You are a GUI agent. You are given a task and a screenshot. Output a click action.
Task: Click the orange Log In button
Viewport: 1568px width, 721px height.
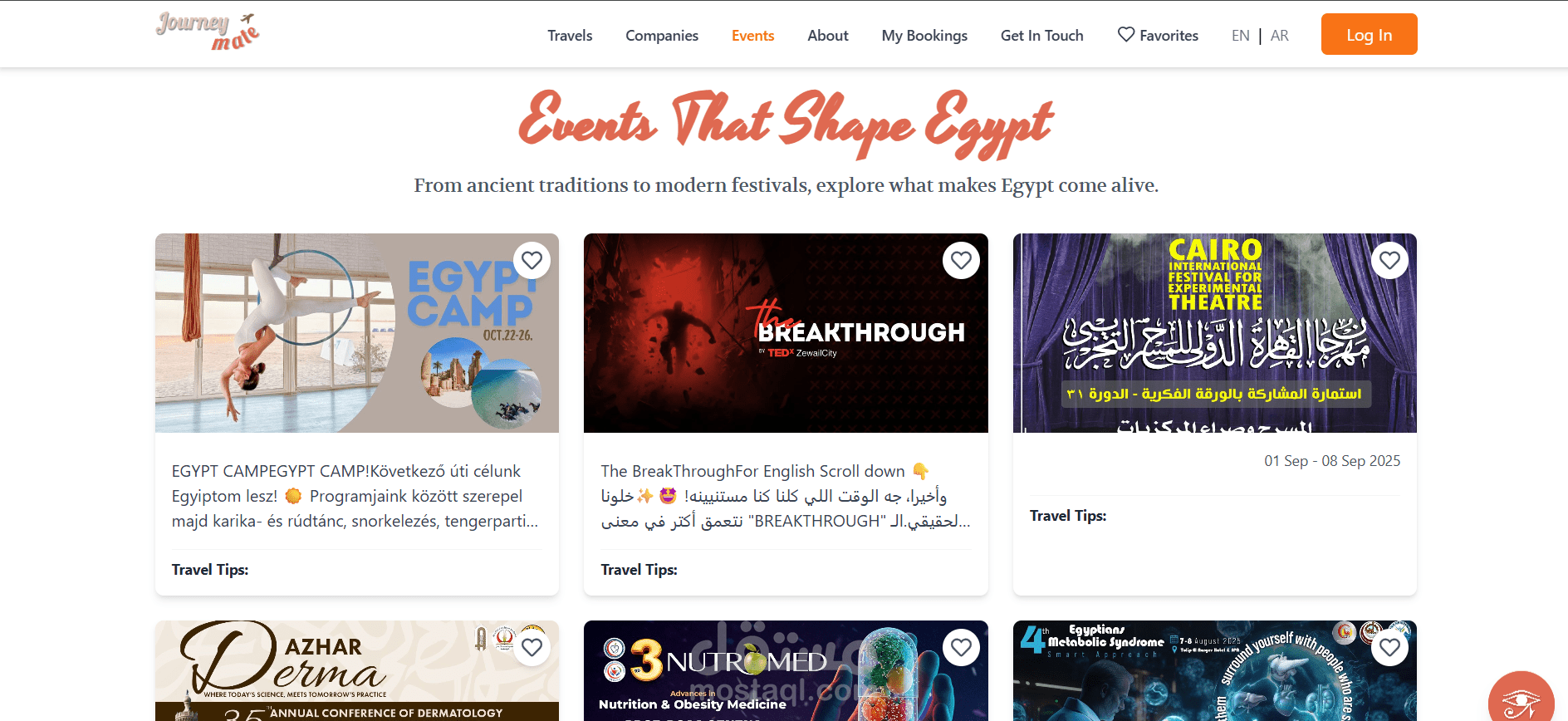click(1370, 34)
